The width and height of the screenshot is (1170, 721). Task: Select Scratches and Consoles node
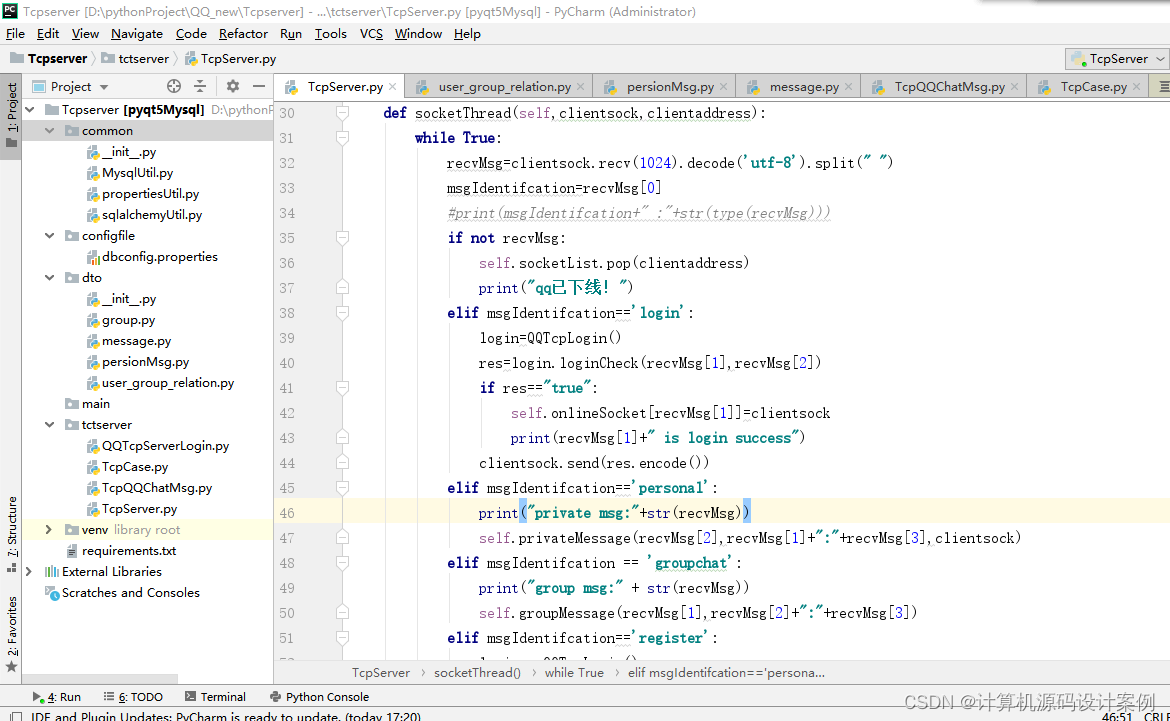[131, 593]
